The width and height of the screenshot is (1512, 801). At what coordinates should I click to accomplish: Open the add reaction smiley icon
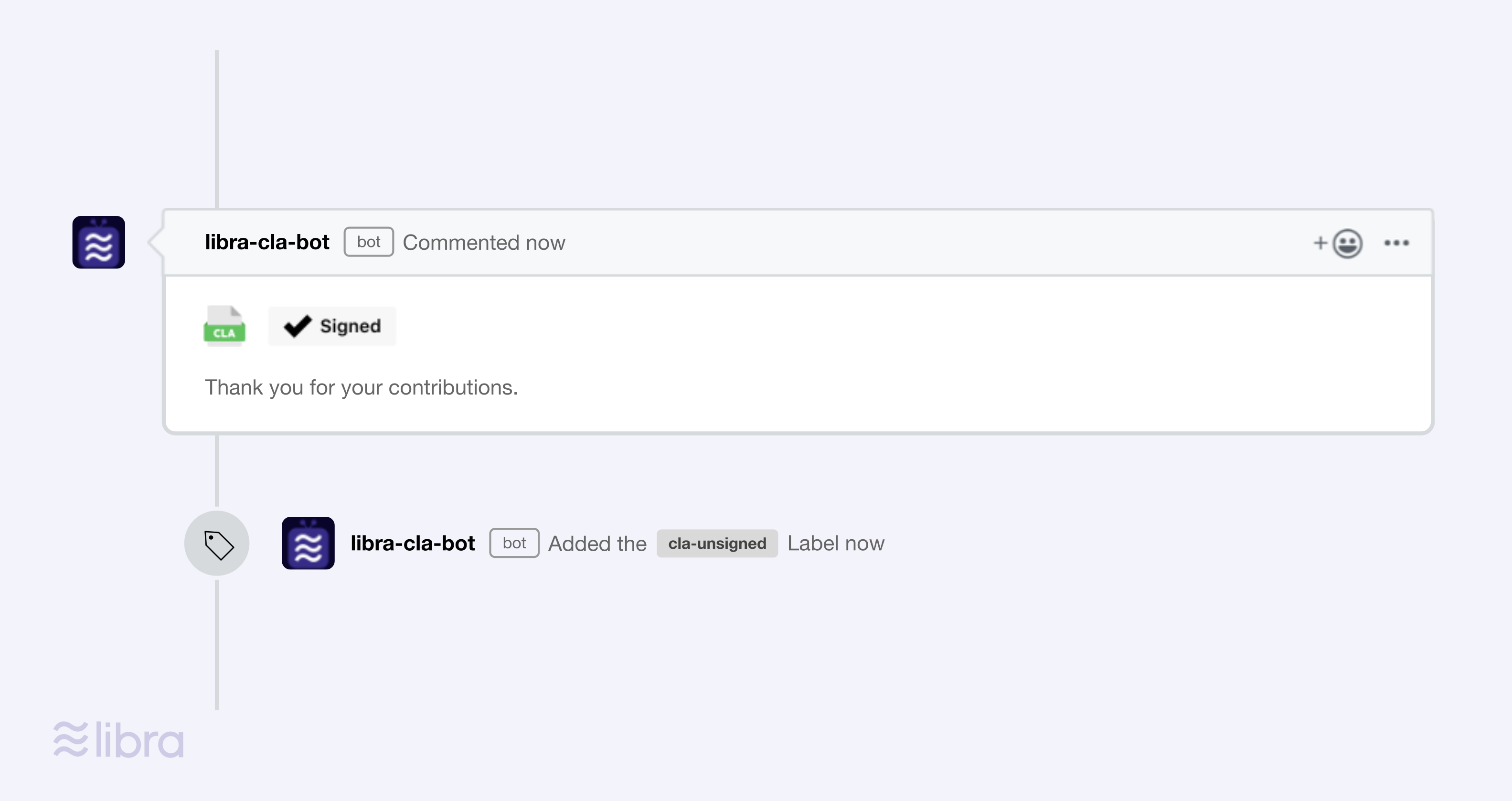point(1347,243)
